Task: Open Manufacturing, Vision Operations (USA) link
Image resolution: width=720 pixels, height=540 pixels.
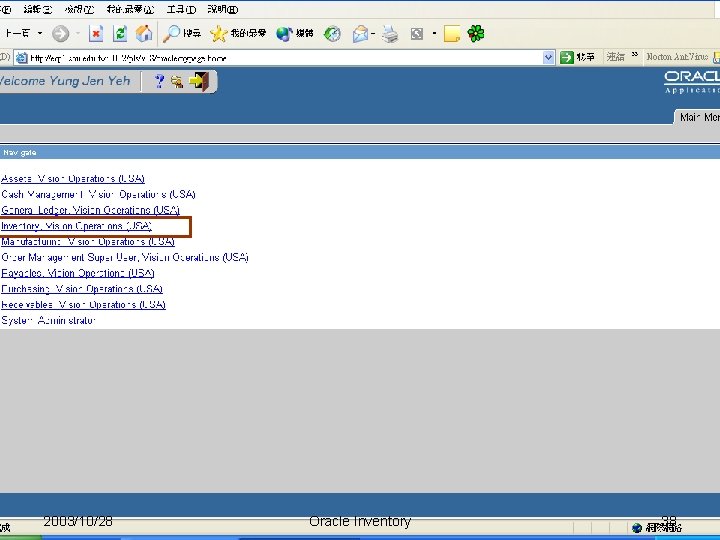Action: tap(88, 242)
